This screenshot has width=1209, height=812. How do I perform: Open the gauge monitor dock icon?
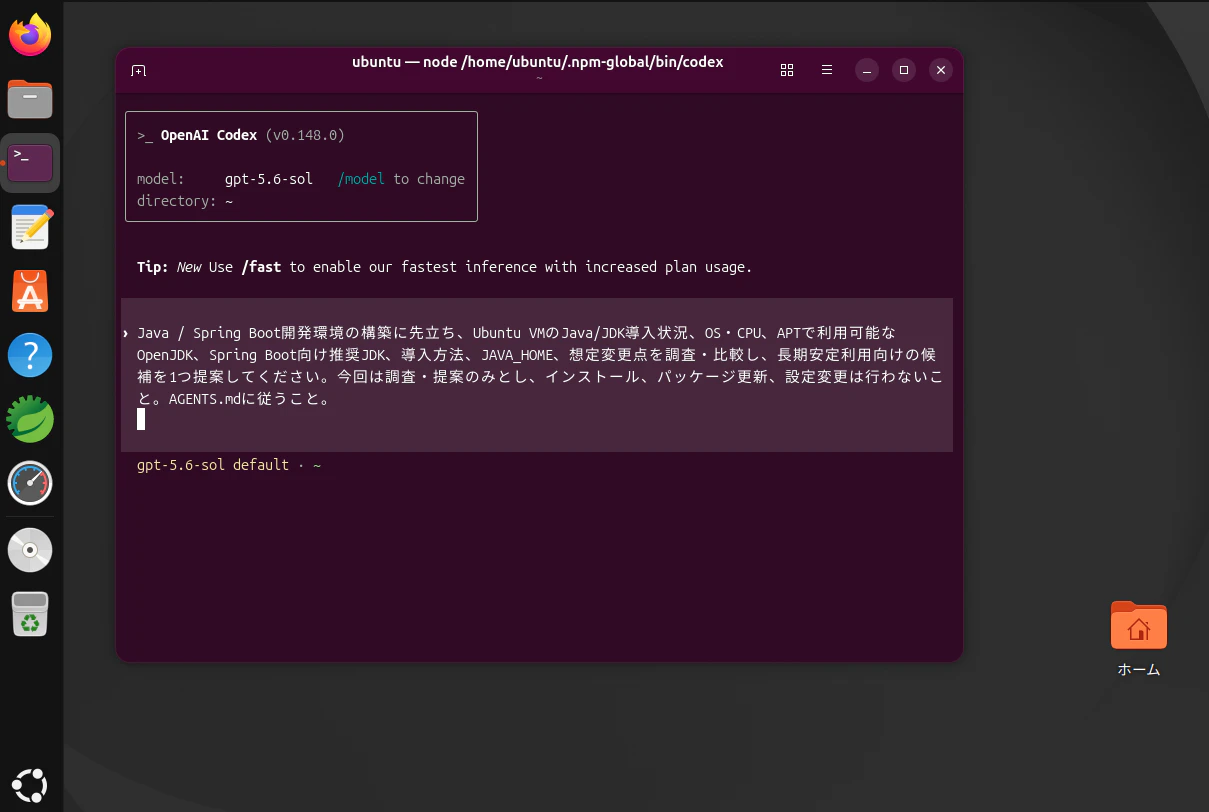(x=30, y=483)
